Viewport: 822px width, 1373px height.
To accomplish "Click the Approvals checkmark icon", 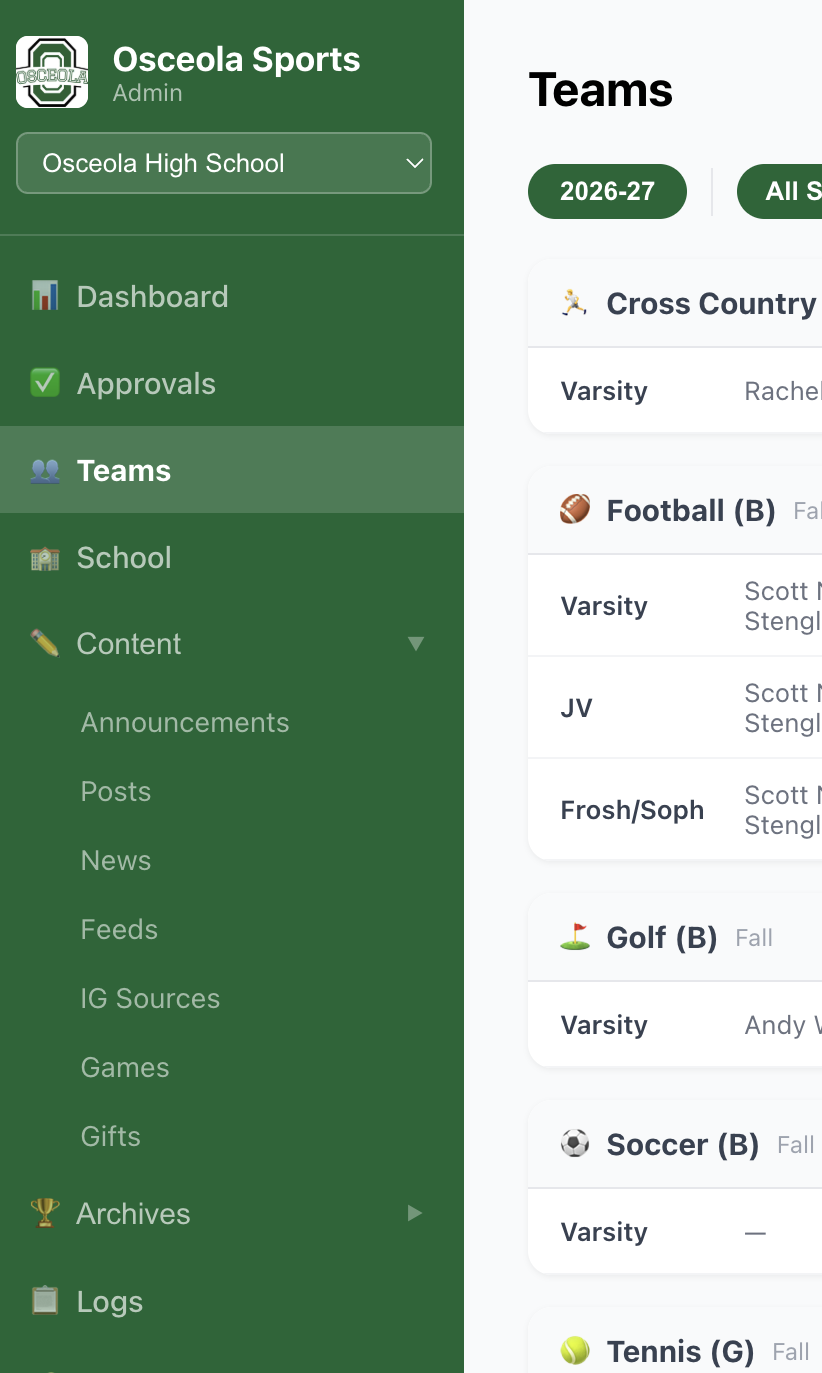I will click(45, 383).
